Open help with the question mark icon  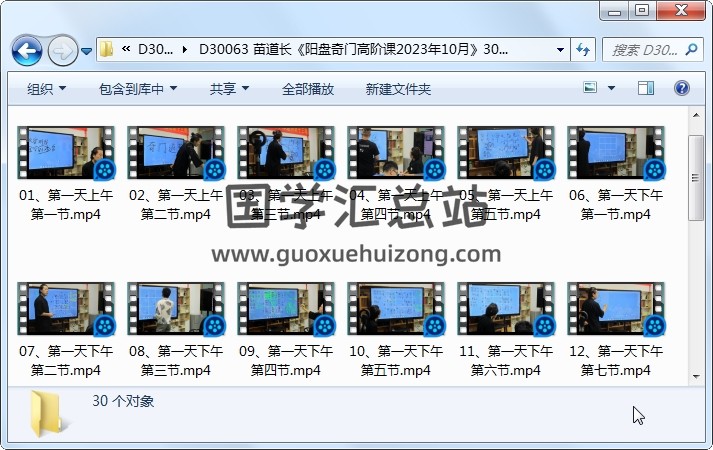[x=682, y=88]
